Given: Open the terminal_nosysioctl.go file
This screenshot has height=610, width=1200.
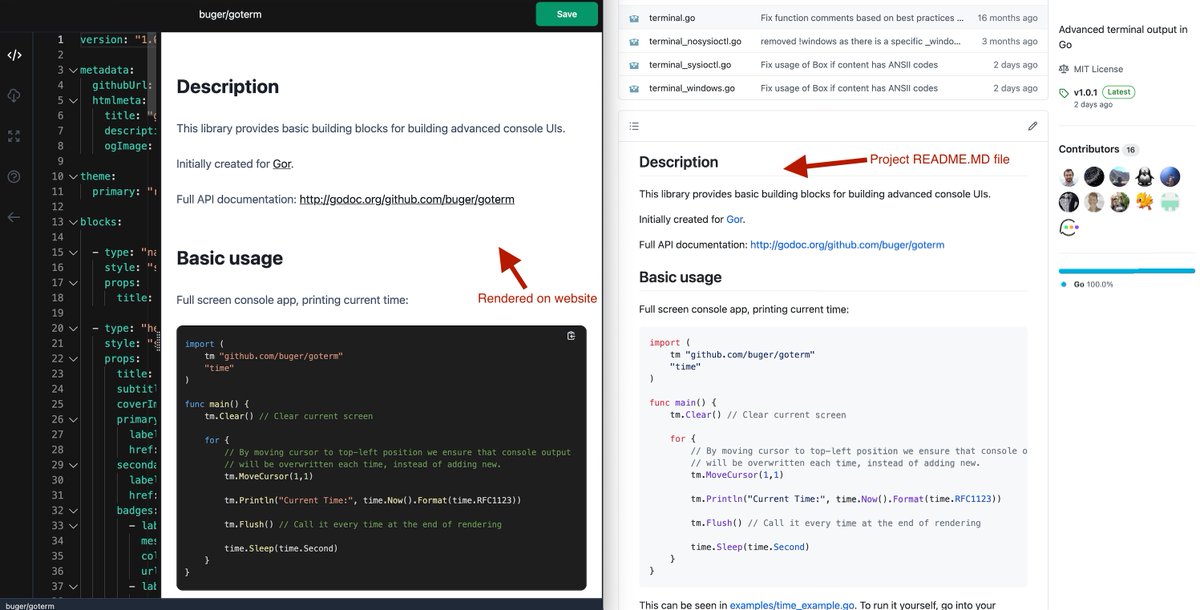Looking at the screenshot, I should [695, 41].
